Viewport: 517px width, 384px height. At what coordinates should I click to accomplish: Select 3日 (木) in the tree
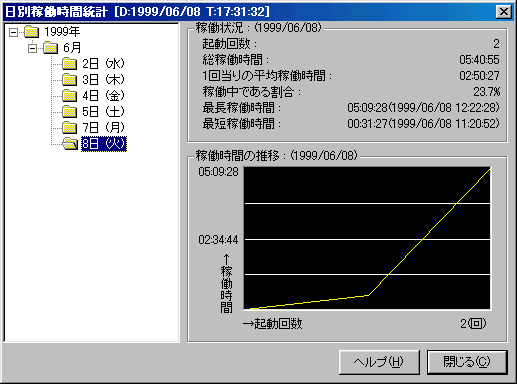(x=103, y=80)
